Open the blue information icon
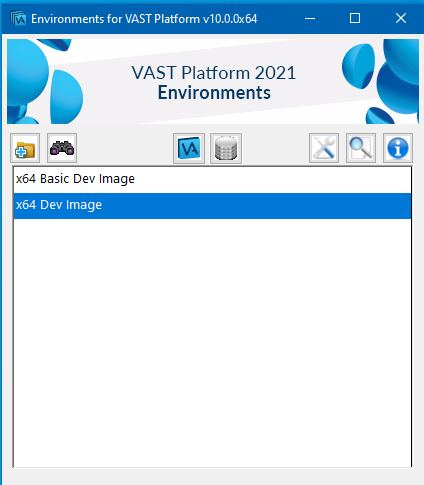 398,148
